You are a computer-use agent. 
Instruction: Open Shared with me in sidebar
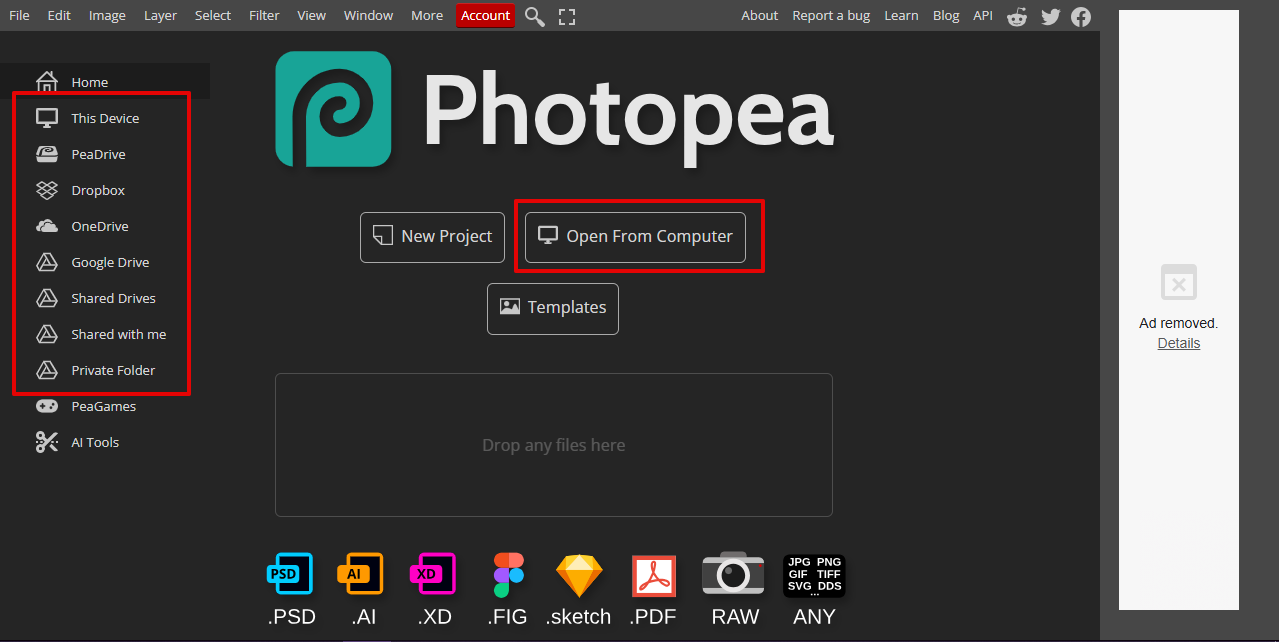(x=105, y=334)
